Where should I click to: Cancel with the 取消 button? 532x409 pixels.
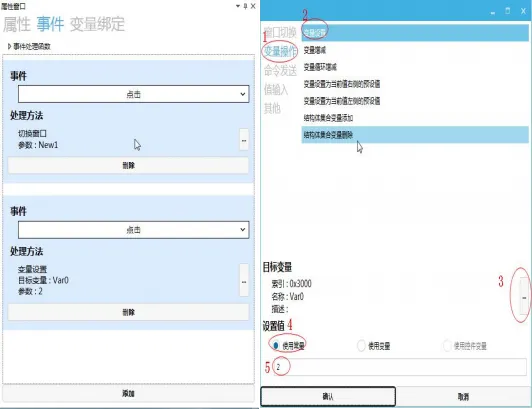[463, 396]
